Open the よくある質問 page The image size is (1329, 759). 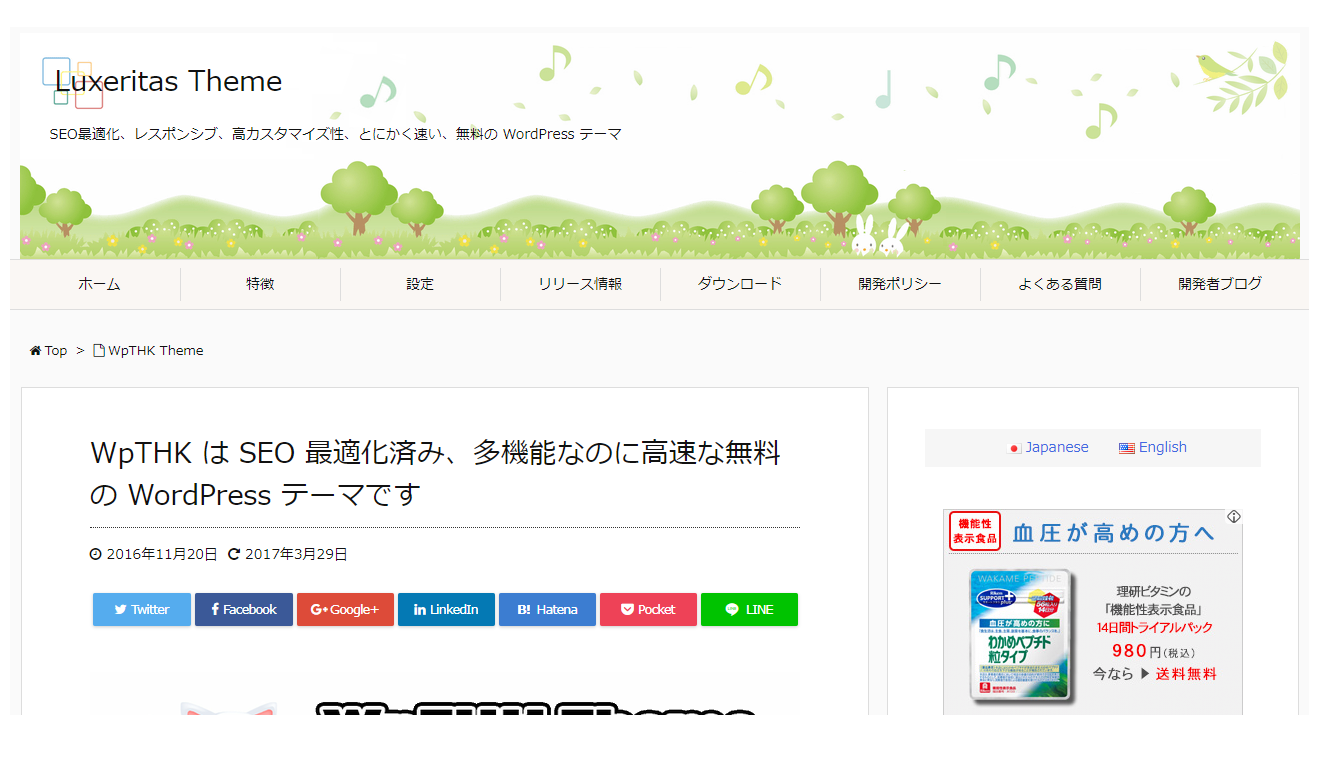click(x=1060, y=284)
